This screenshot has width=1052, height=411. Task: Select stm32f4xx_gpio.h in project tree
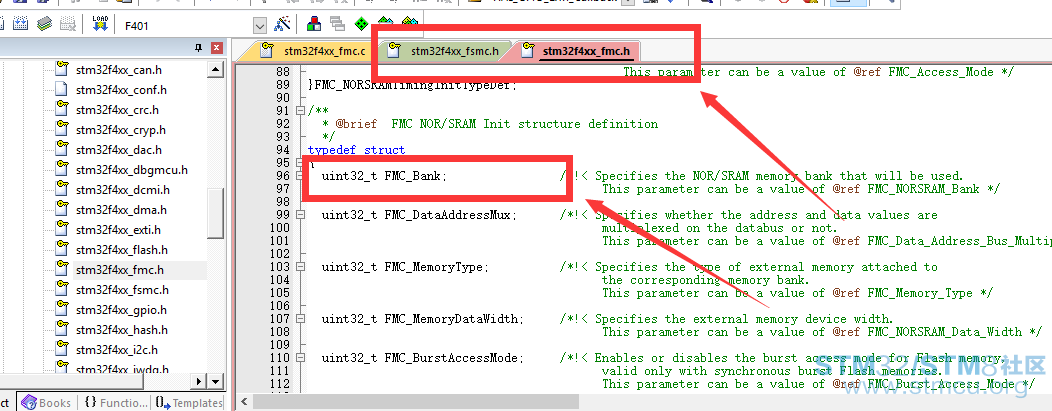121,310
